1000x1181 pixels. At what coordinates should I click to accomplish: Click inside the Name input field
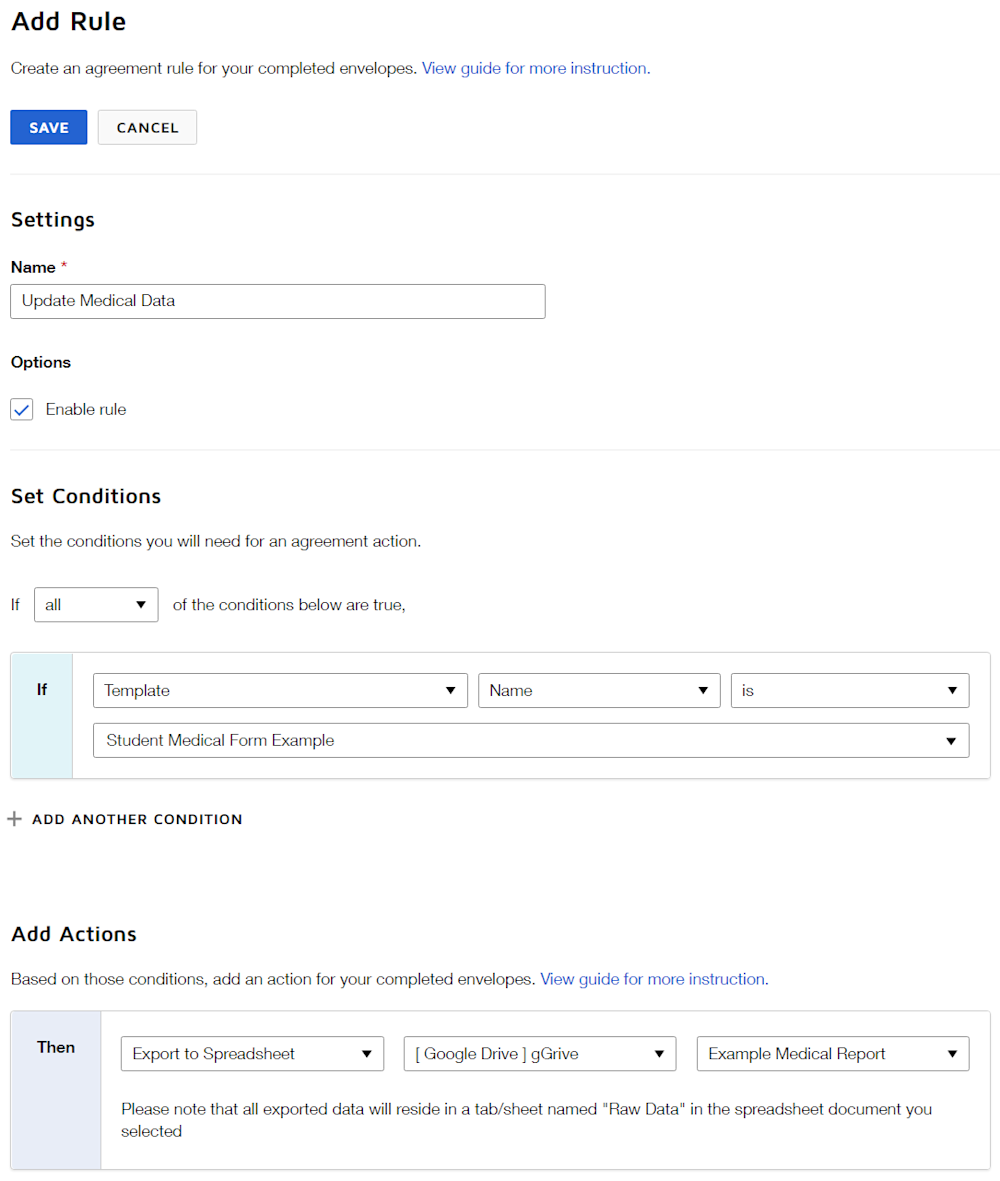pyautogui.click(x=277, y=301)
